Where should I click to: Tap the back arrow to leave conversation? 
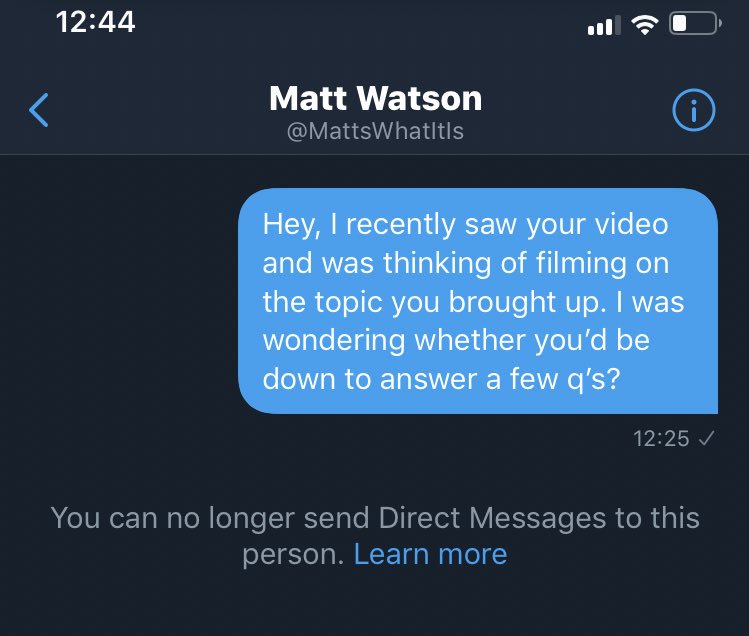point(39,110)
